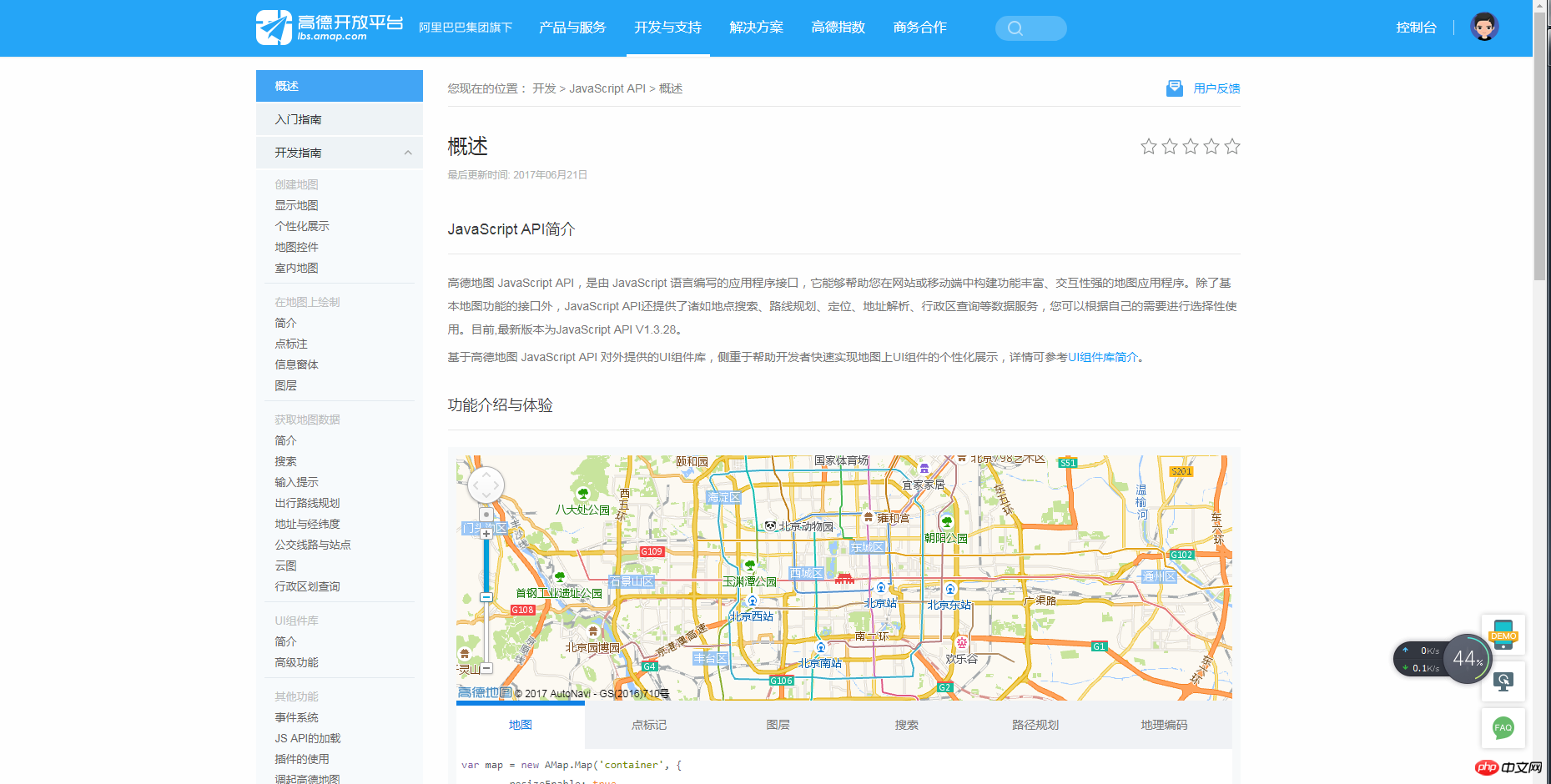Collapse the 开发指南 sidebar section
The width and height of the screenshot is (1551, 784).
click(408, 153)
